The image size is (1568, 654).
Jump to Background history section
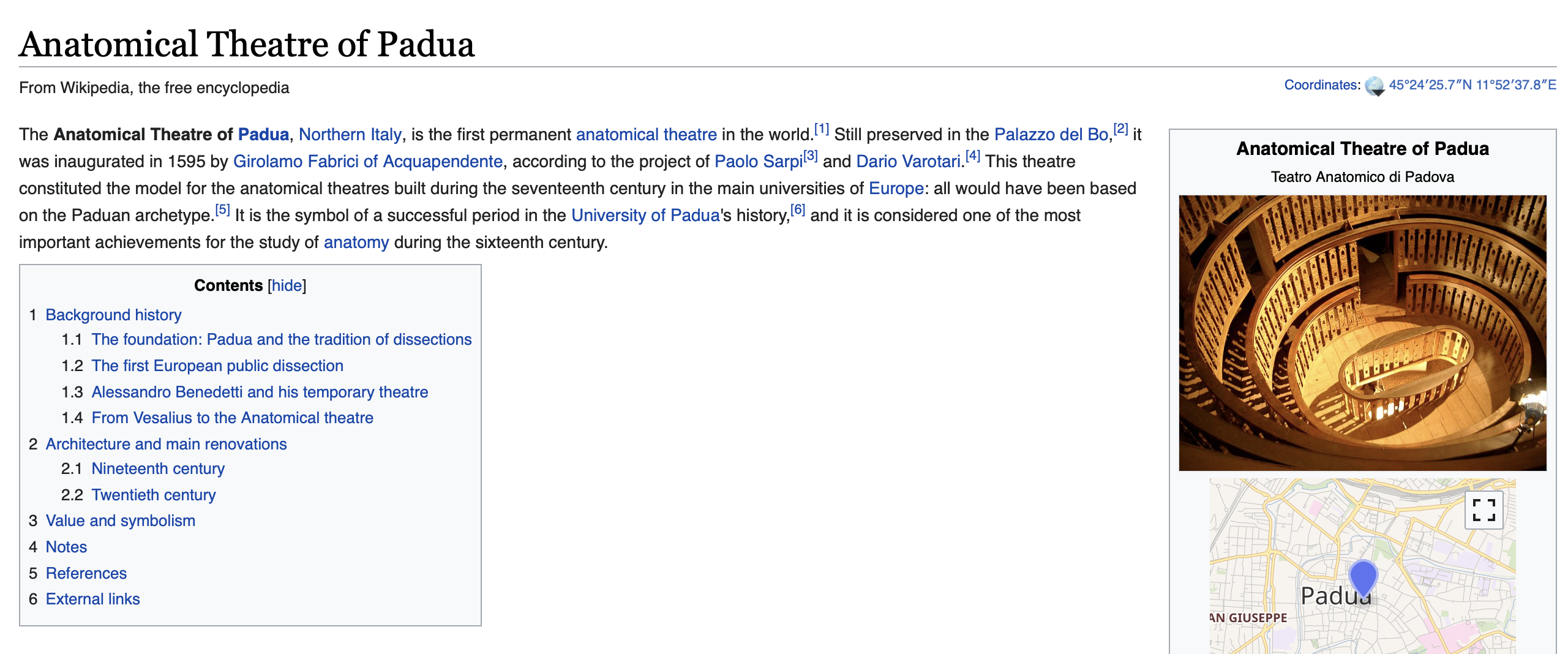[113, 315]
